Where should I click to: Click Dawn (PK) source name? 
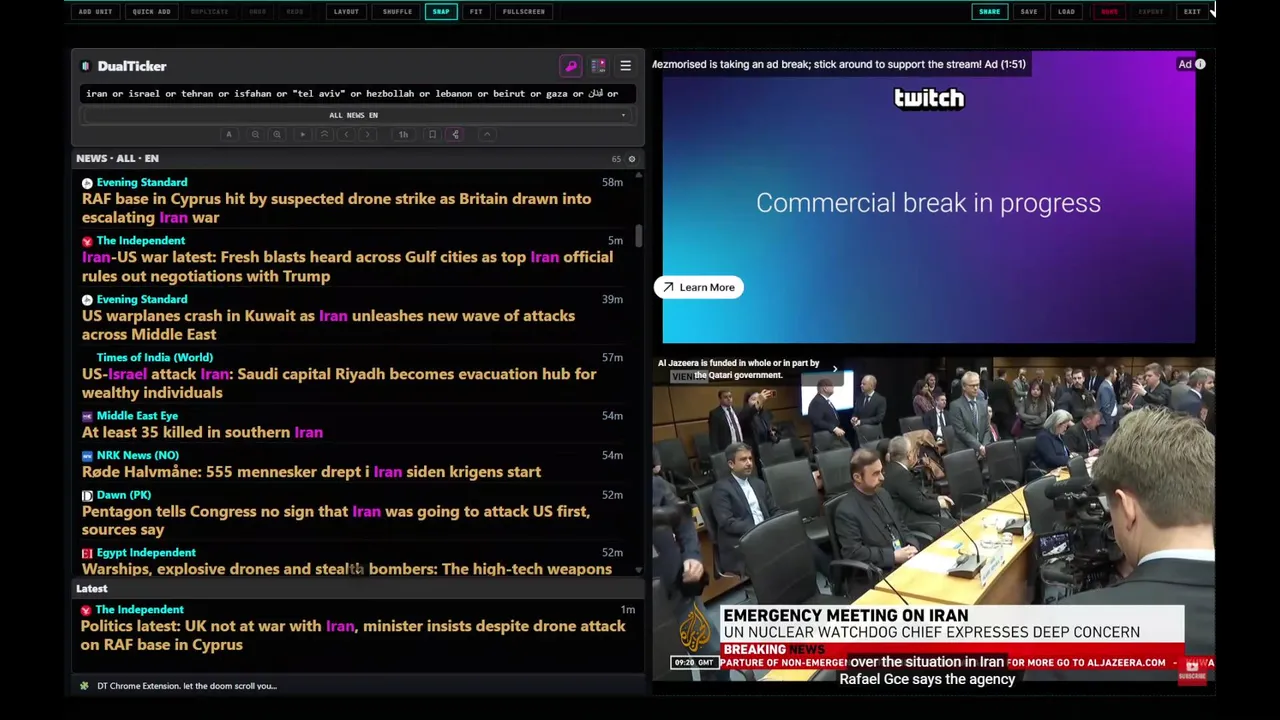click(x=124, y=495)
